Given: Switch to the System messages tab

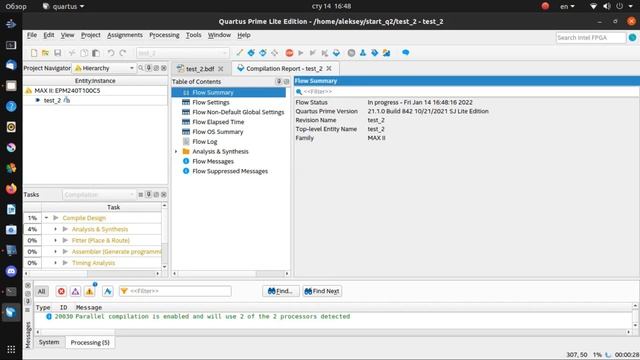Looking at the screenshot, I should [x=49, y=342].
